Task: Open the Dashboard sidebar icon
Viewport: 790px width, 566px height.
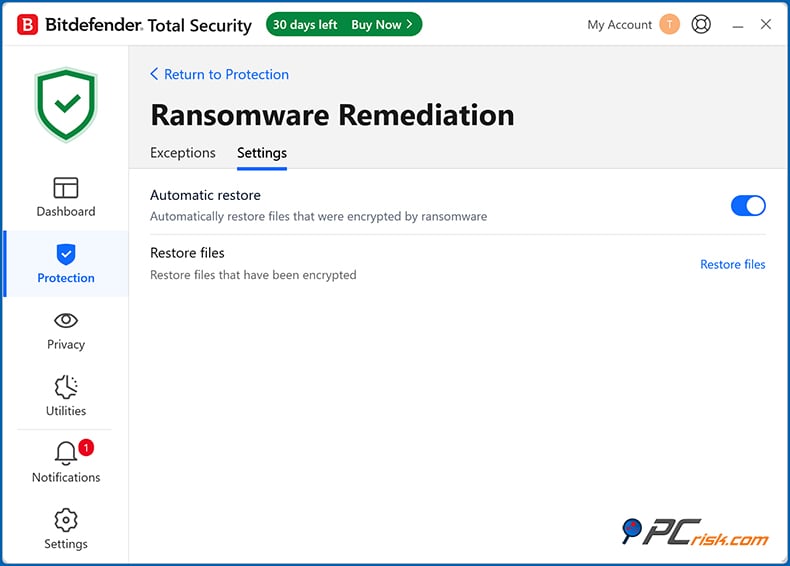Action: point(66,188)
